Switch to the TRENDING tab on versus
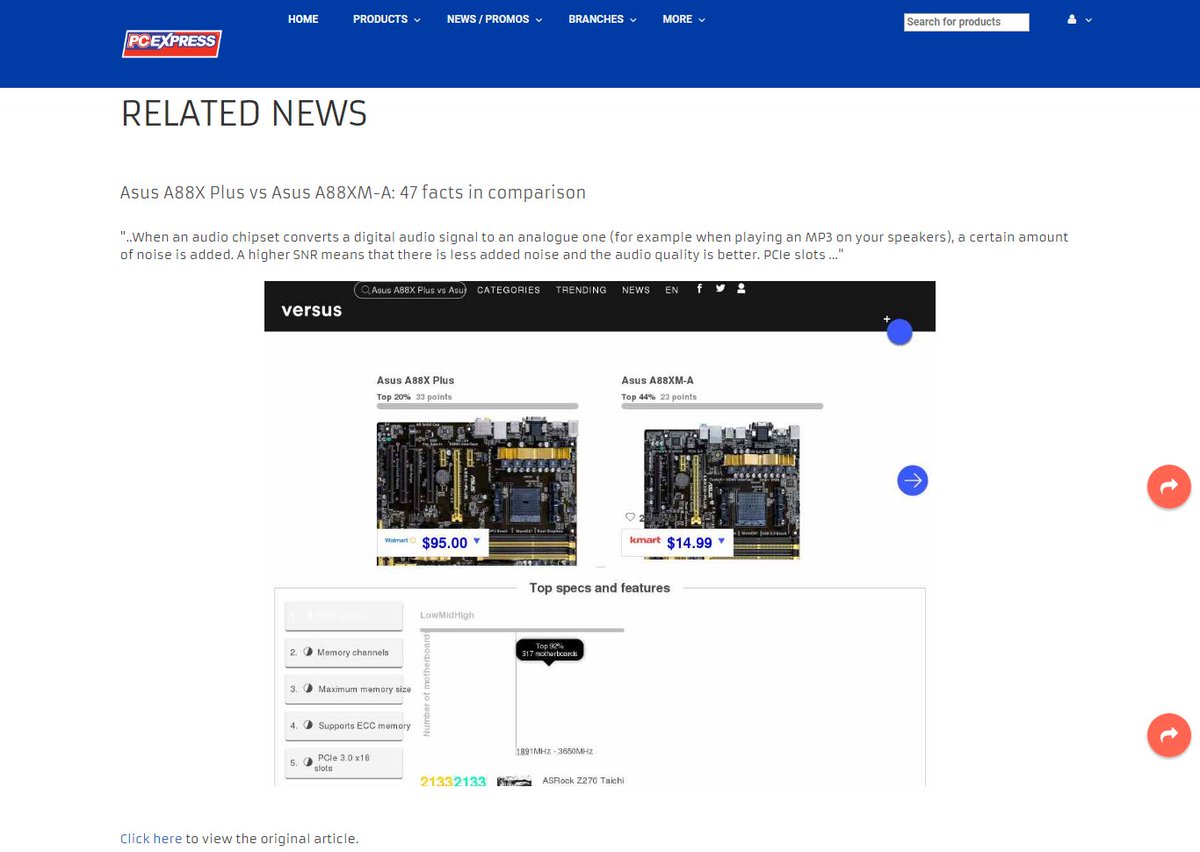1200x852 pixels. (582, 289)
